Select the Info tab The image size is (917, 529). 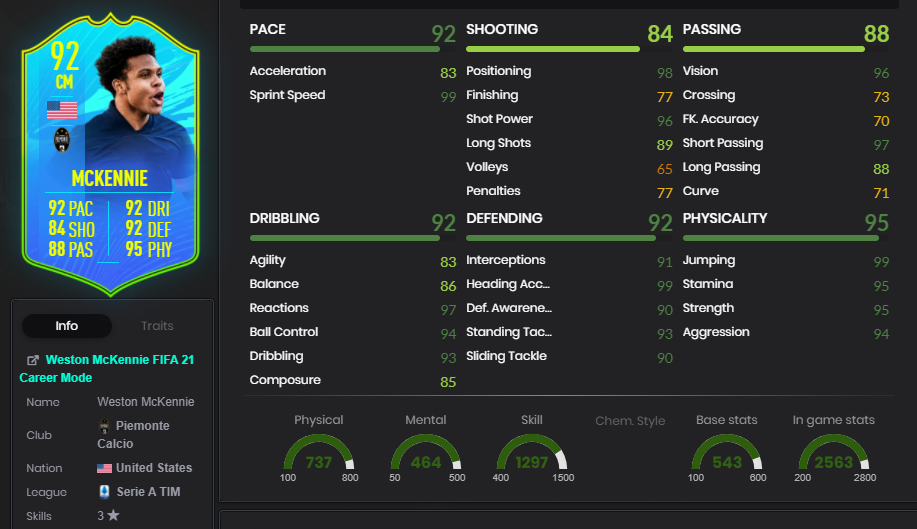click(67, 326)
